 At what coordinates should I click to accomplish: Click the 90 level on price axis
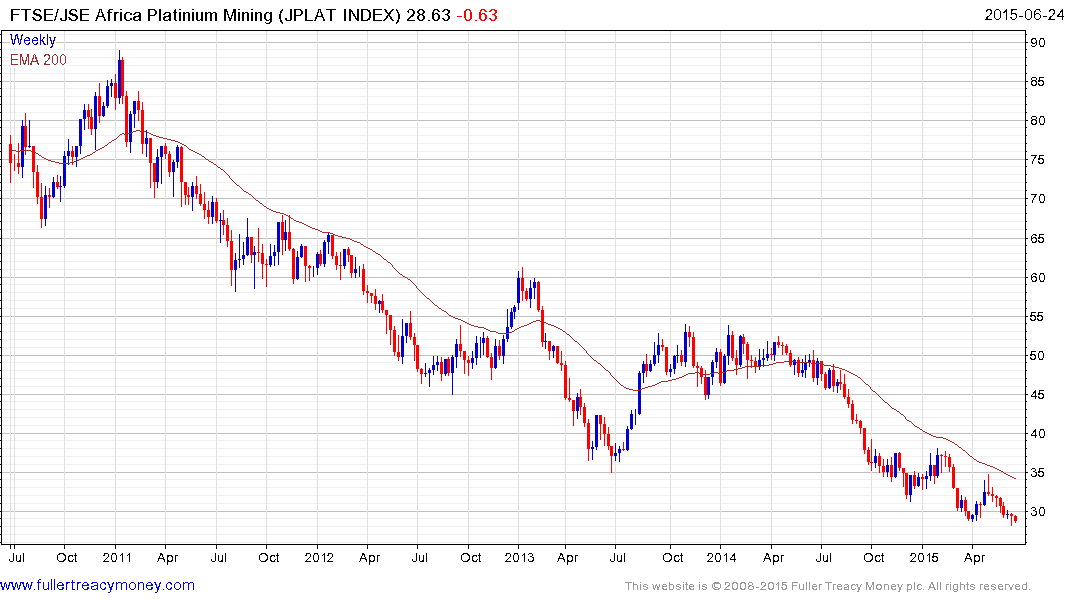point(1038,42)
